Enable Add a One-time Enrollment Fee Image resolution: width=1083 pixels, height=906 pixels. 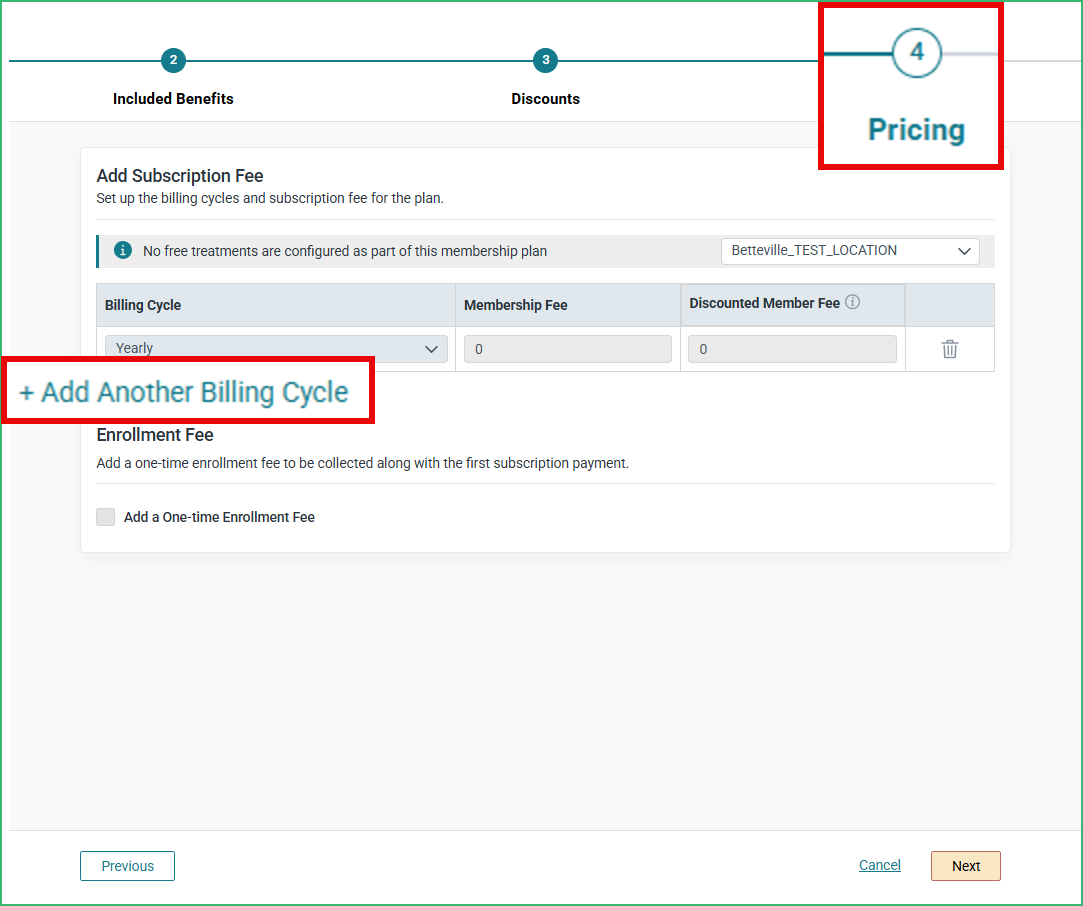105,516
